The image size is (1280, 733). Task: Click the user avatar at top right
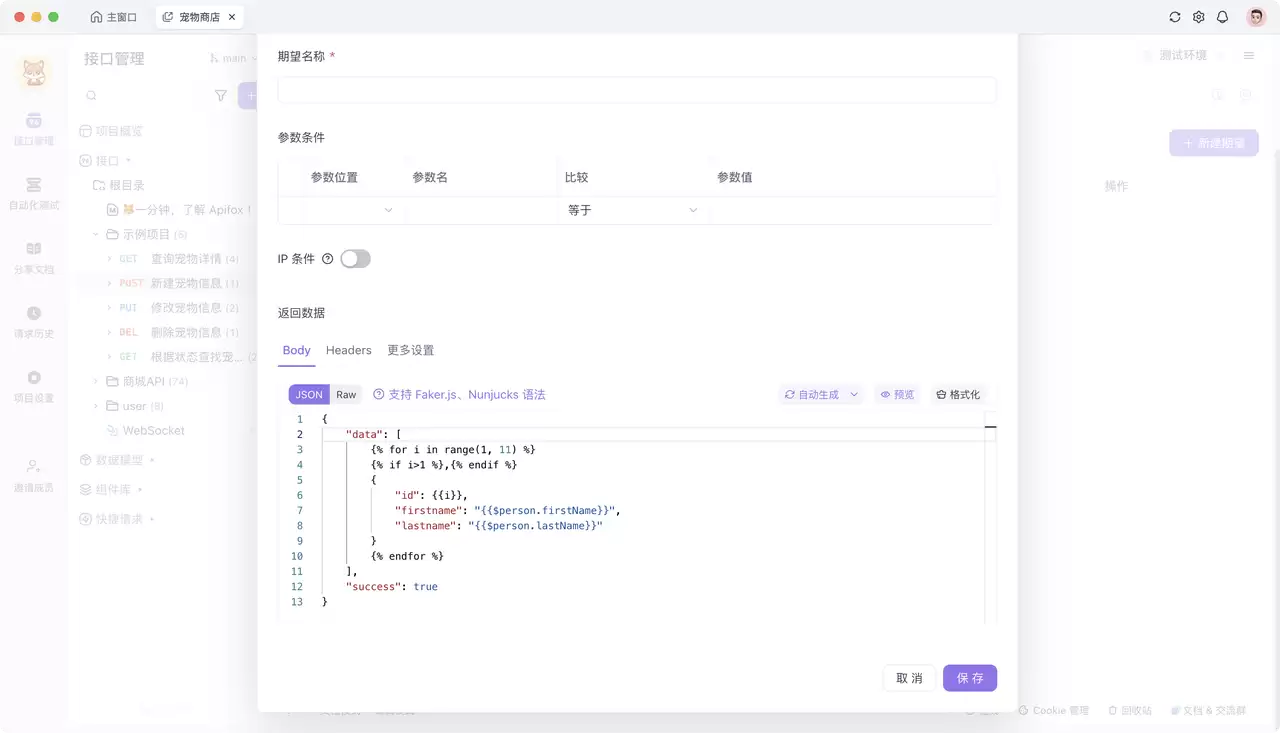click(1256, 17)
